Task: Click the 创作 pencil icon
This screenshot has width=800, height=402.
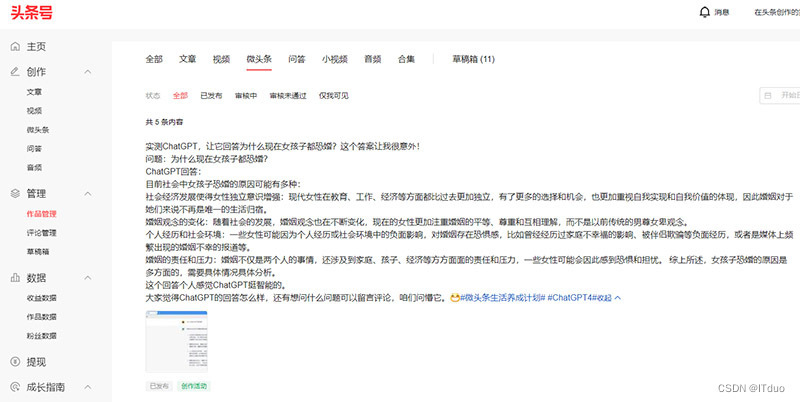Action: click(15, 72)
